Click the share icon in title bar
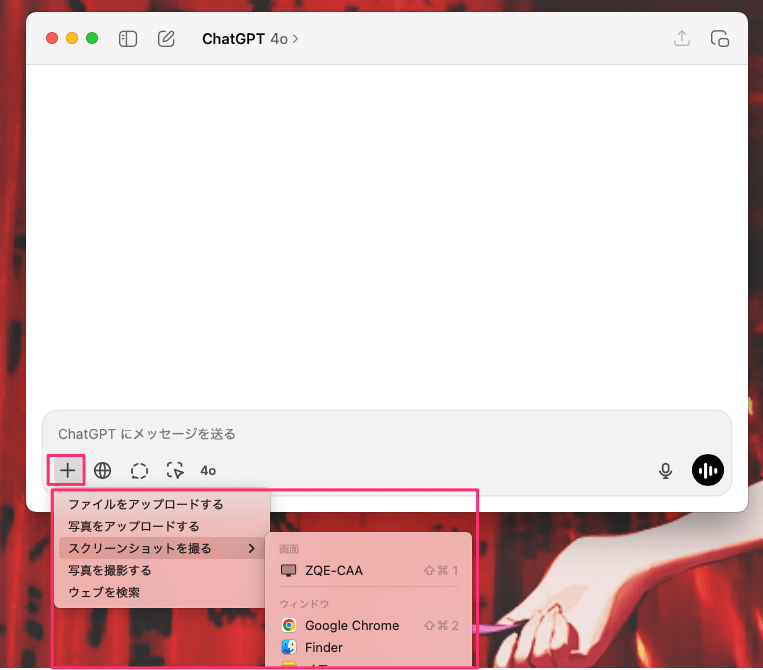Image resolution: width=763 pixels, height=670 pixels. [682, 39]
